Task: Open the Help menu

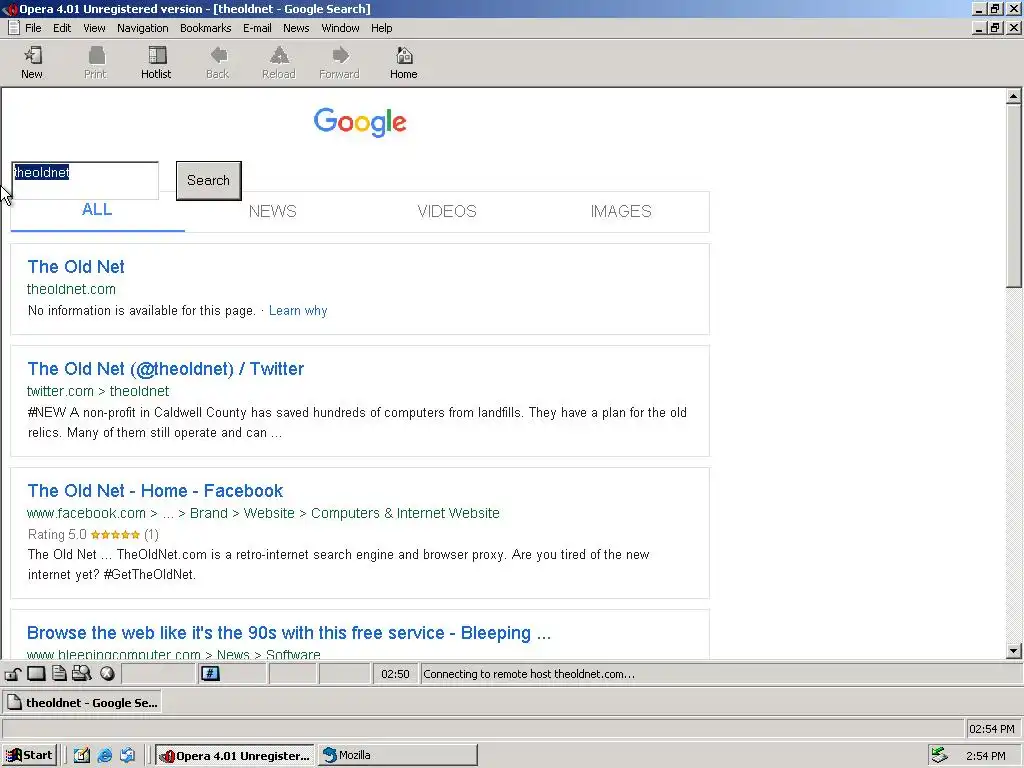Action: click(381, 28)
